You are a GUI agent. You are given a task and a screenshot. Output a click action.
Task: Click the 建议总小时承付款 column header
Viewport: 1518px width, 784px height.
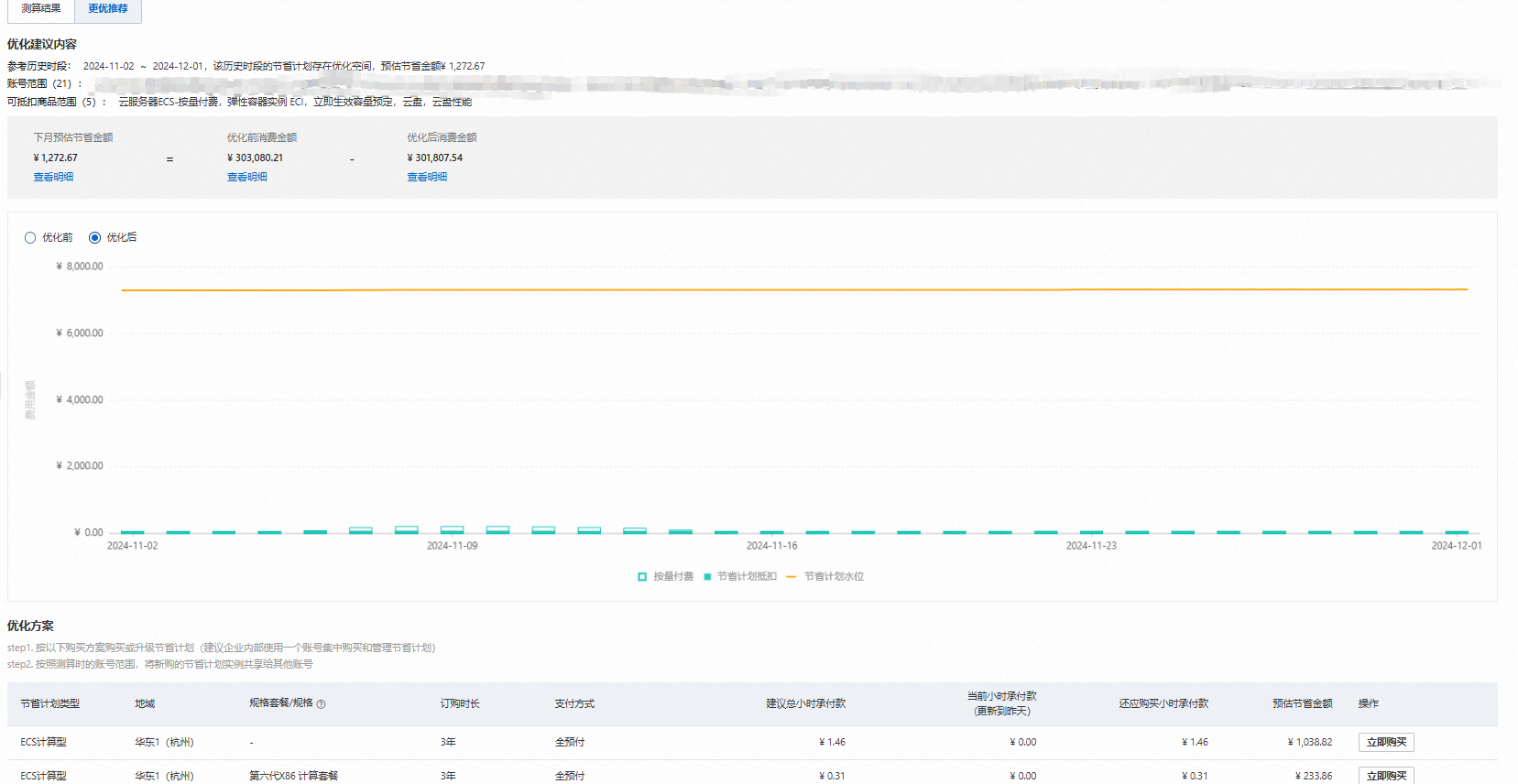(x=806, y=703)
